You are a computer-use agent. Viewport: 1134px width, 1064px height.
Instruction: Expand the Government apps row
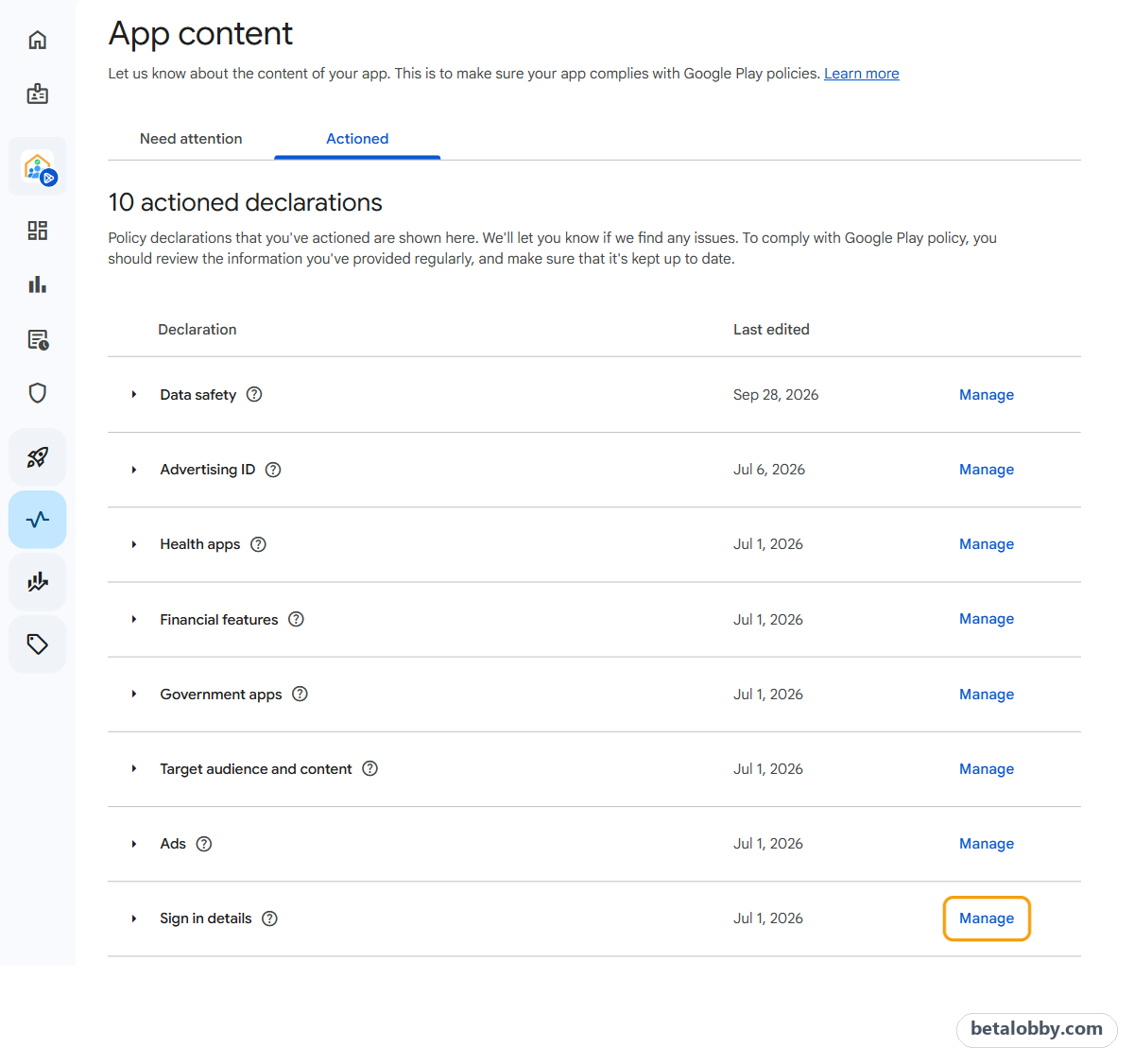tap(134, 694)
